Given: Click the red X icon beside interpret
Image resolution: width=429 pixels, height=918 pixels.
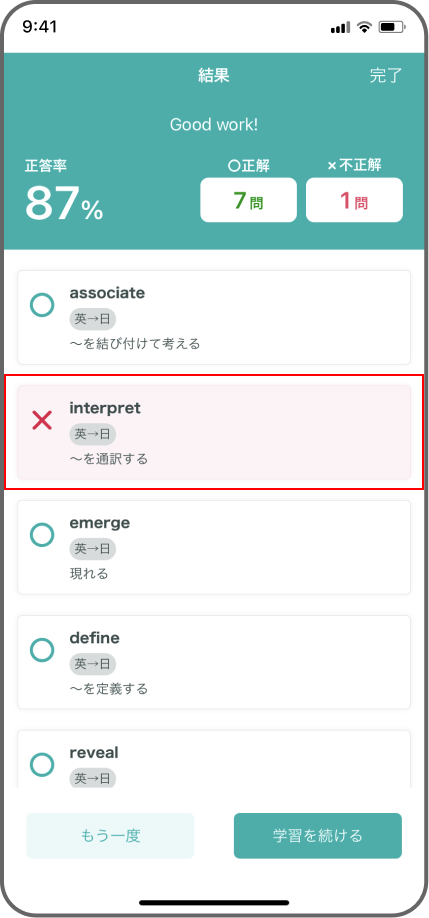Looking at the screenshot, I should 42,420.
